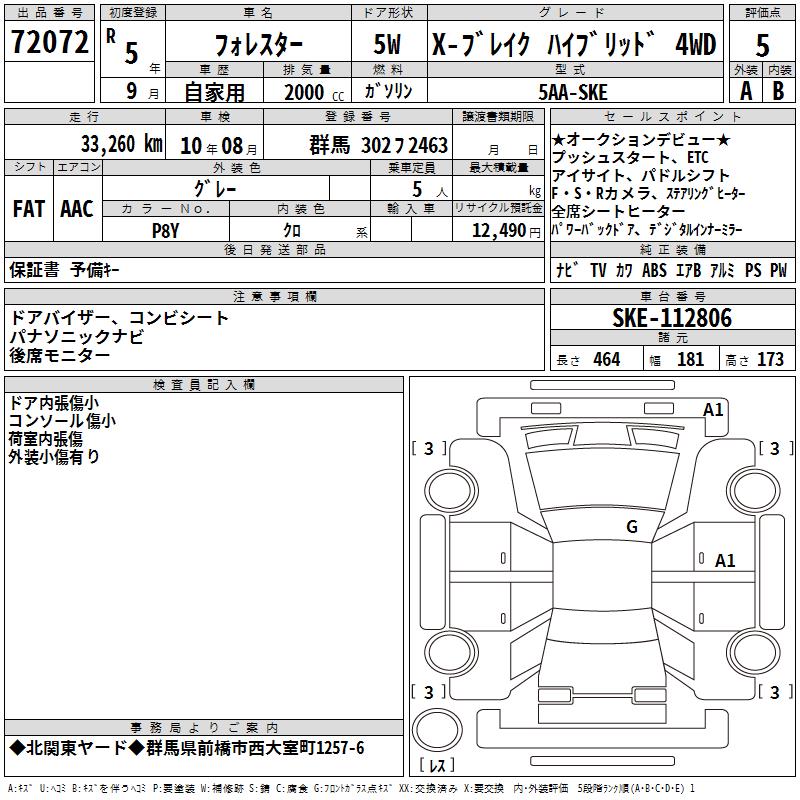Click the mileage value 33,260 km

click(121, 144)
